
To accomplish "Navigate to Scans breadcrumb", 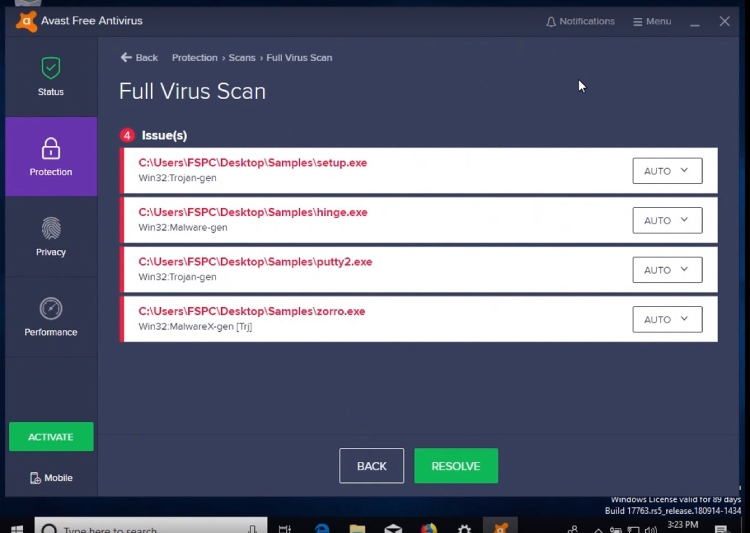I will 242,57.
